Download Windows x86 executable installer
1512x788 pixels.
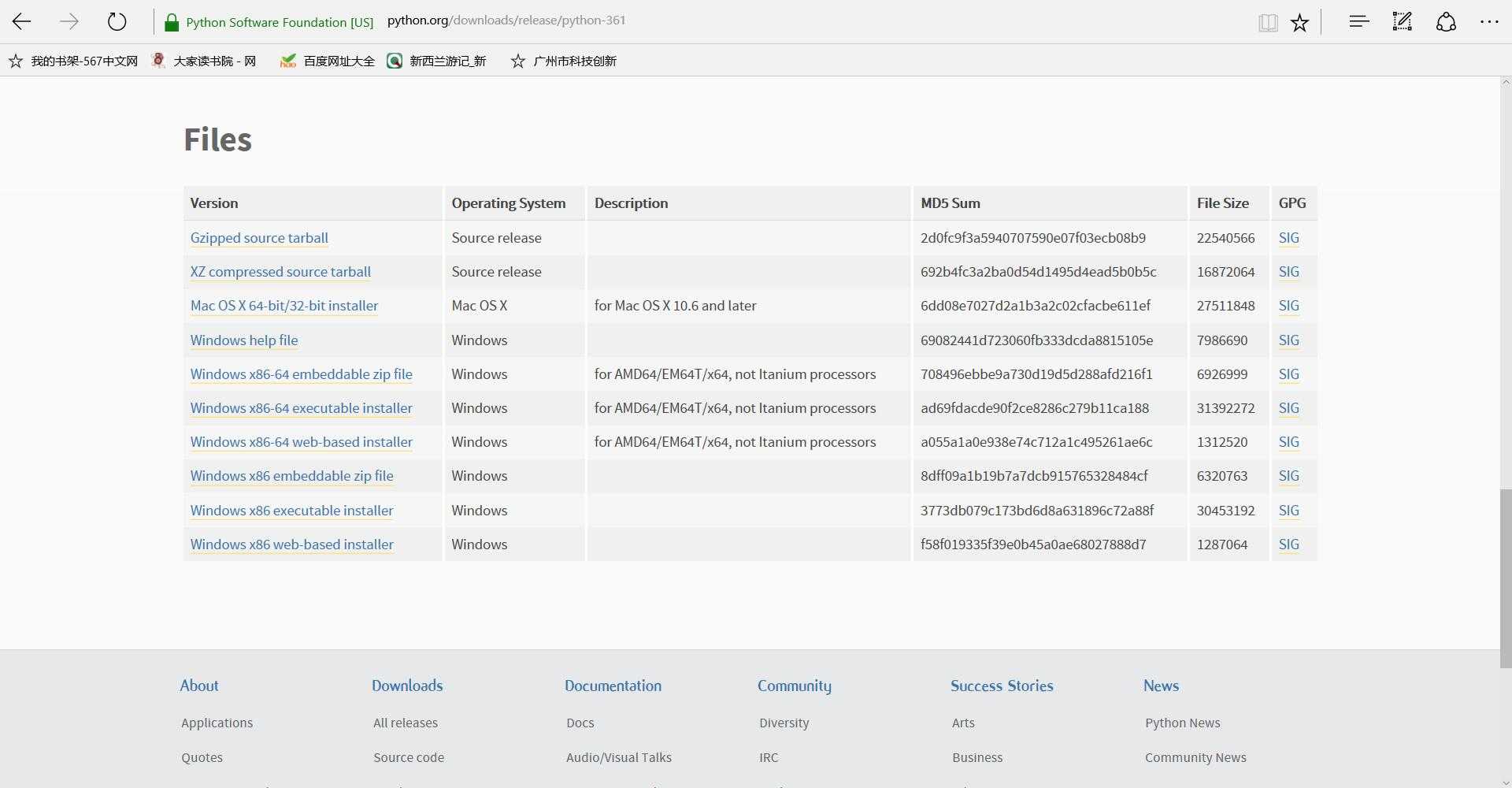pos(292,511)
